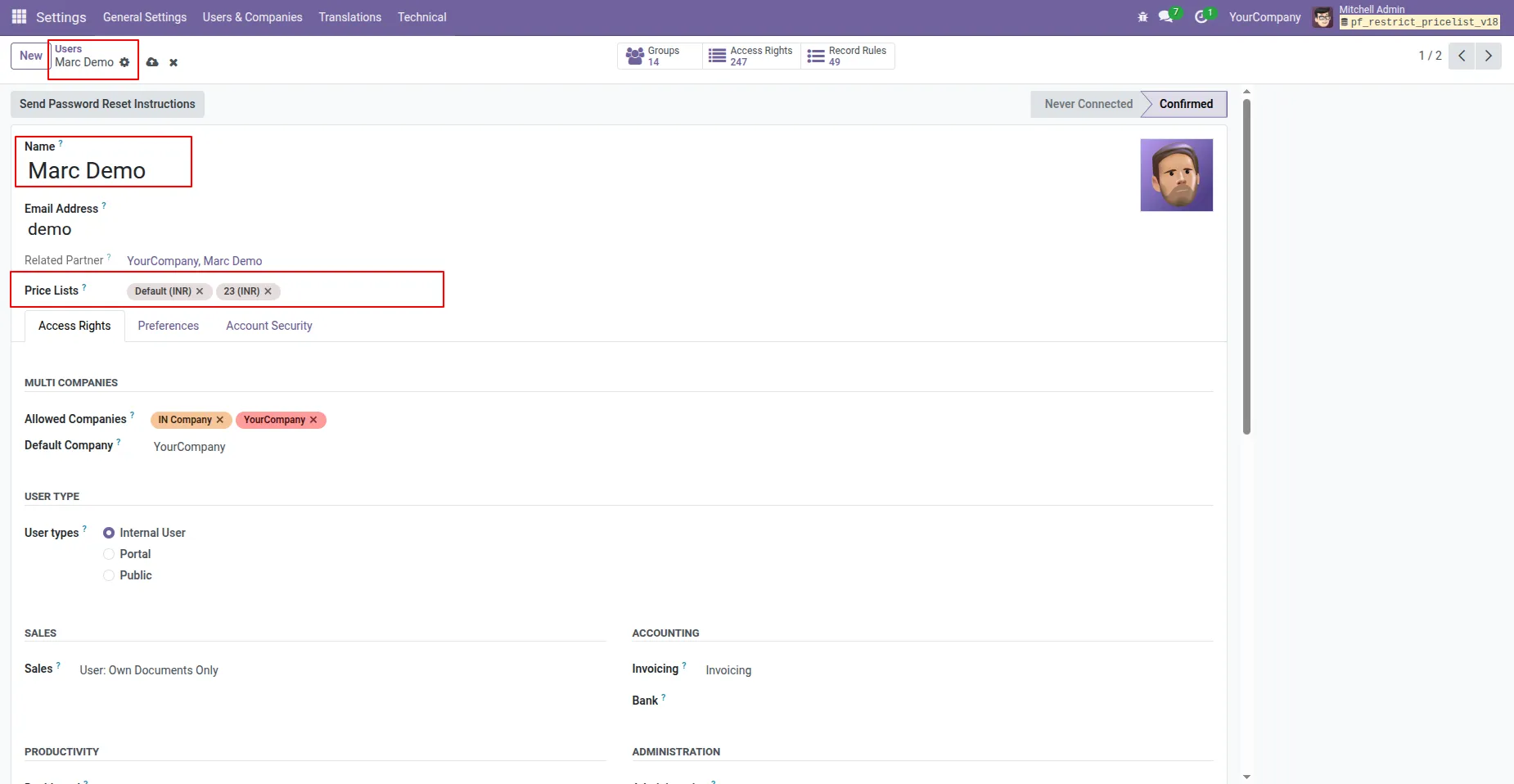Image resolution: width=1514 pixels, height=784 pixels.
Task: Select the Public user type
Action: coord(109,575)
